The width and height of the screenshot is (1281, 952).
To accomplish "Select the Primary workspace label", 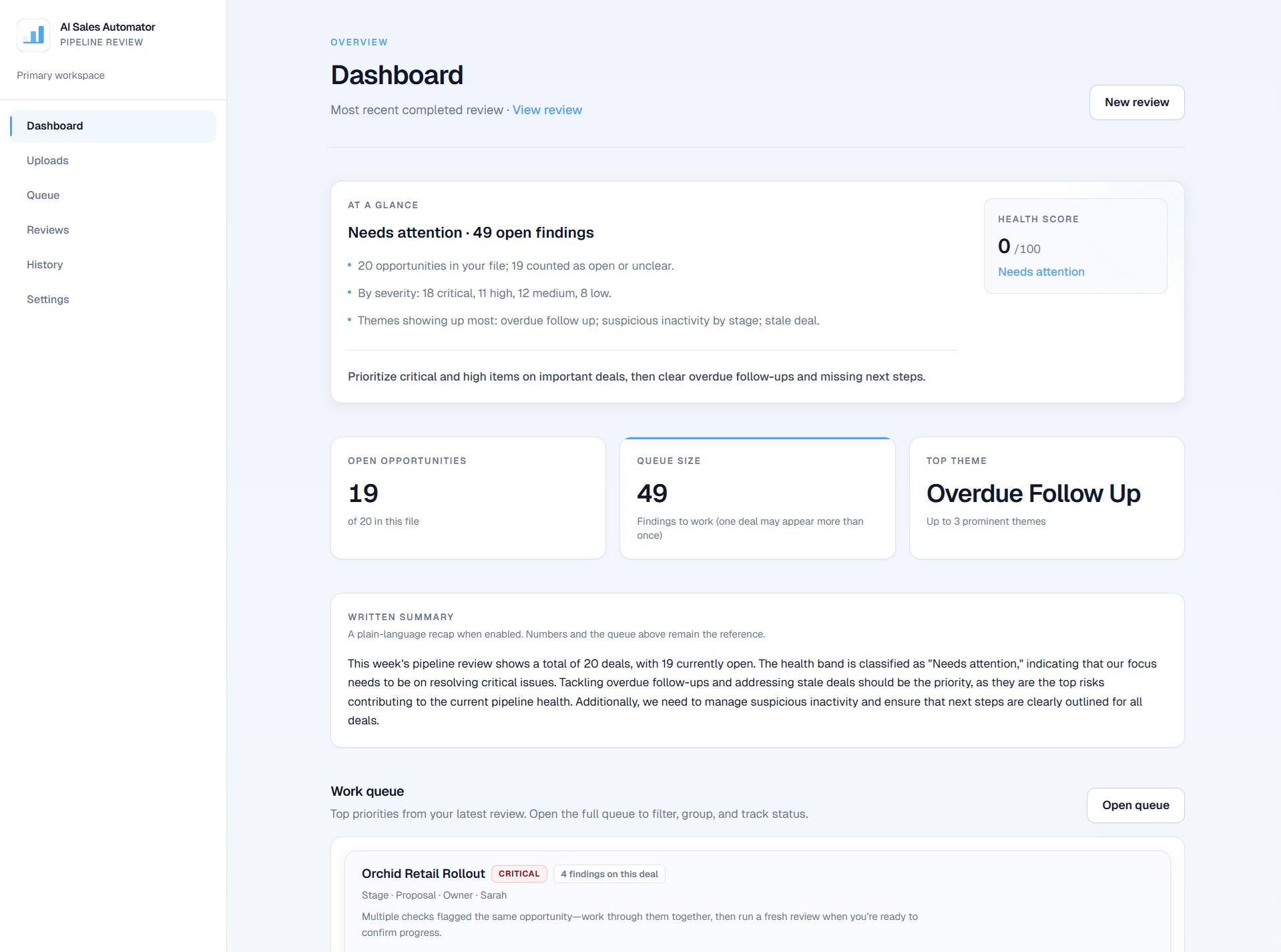I will point(59,75).
